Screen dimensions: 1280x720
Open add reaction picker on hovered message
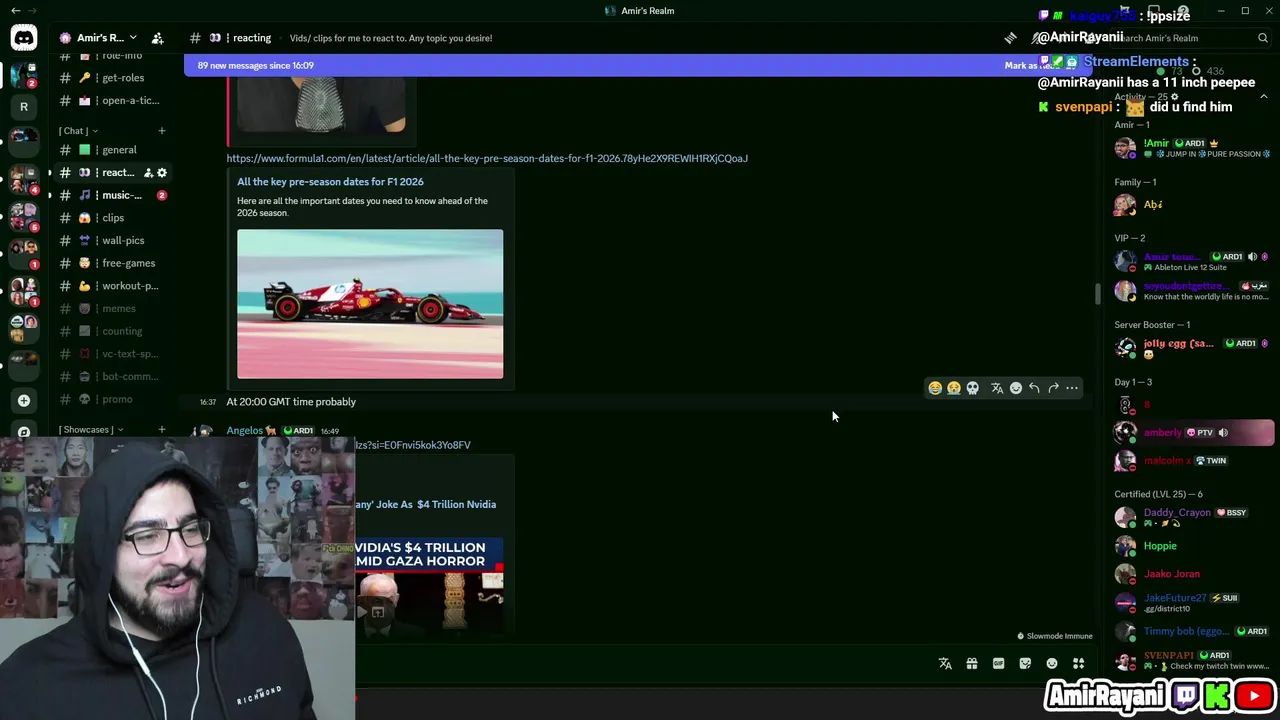pyautogui.click(x=1016, y=388)
